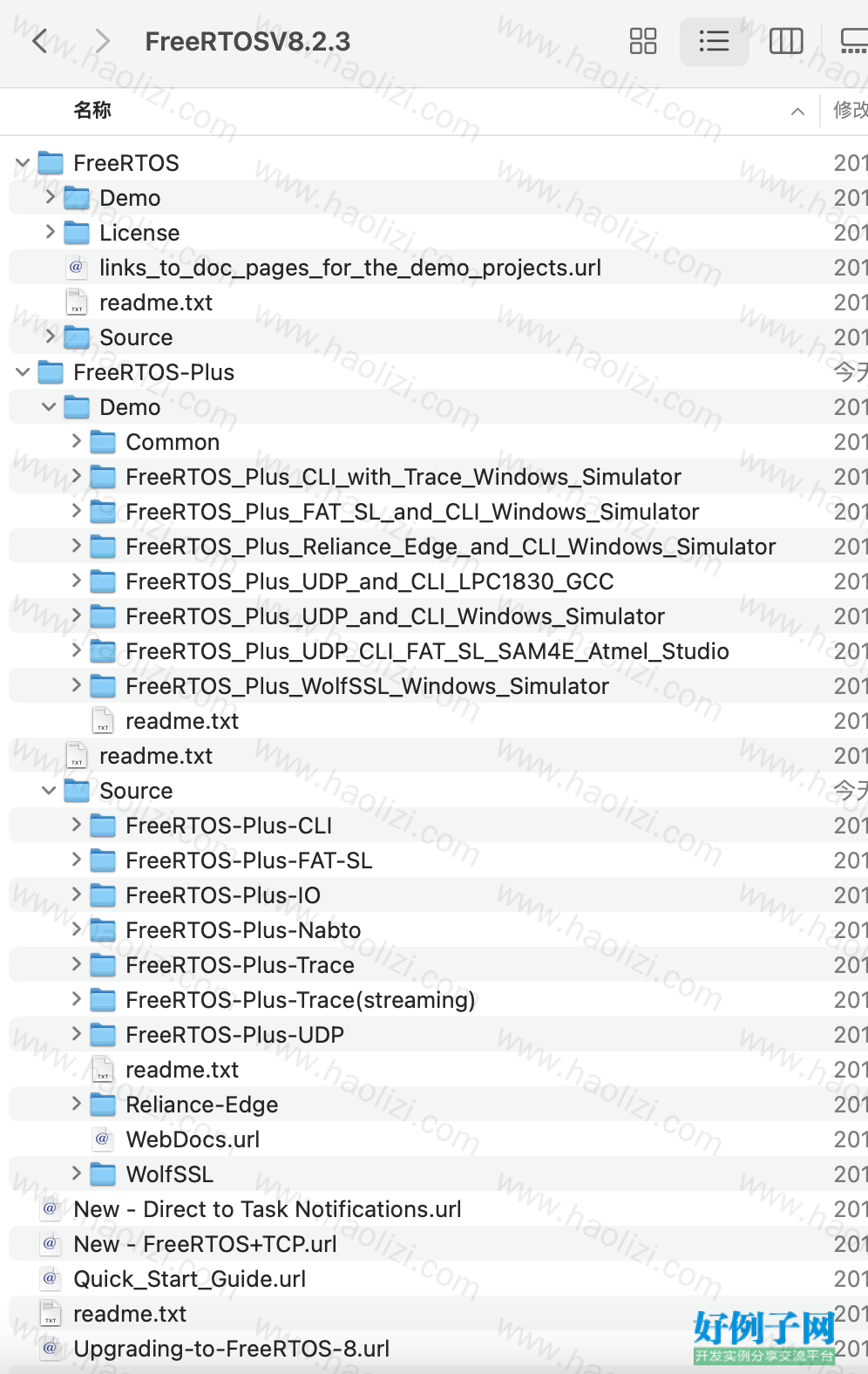
Task: Select the WolfSSL folder icon
Action: pos(103,1174)
